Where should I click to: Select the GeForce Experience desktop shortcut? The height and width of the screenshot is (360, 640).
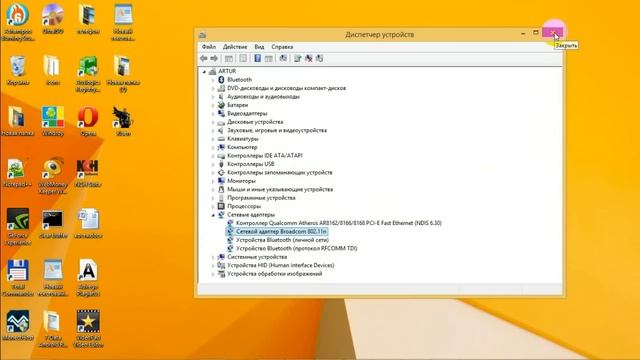point(18,227)
